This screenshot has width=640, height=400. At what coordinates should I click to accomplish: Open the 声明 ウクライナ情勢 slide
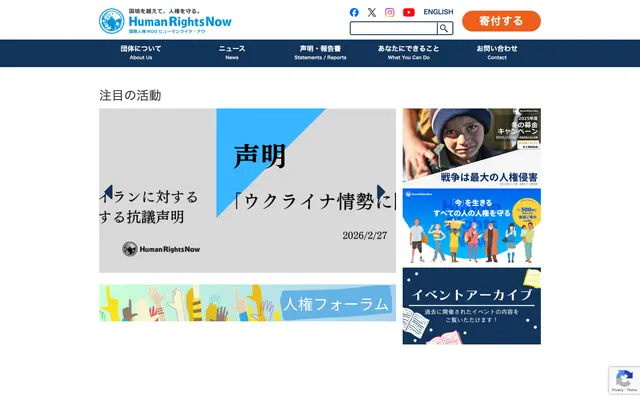pyautogui.click(x=306, y=191)
